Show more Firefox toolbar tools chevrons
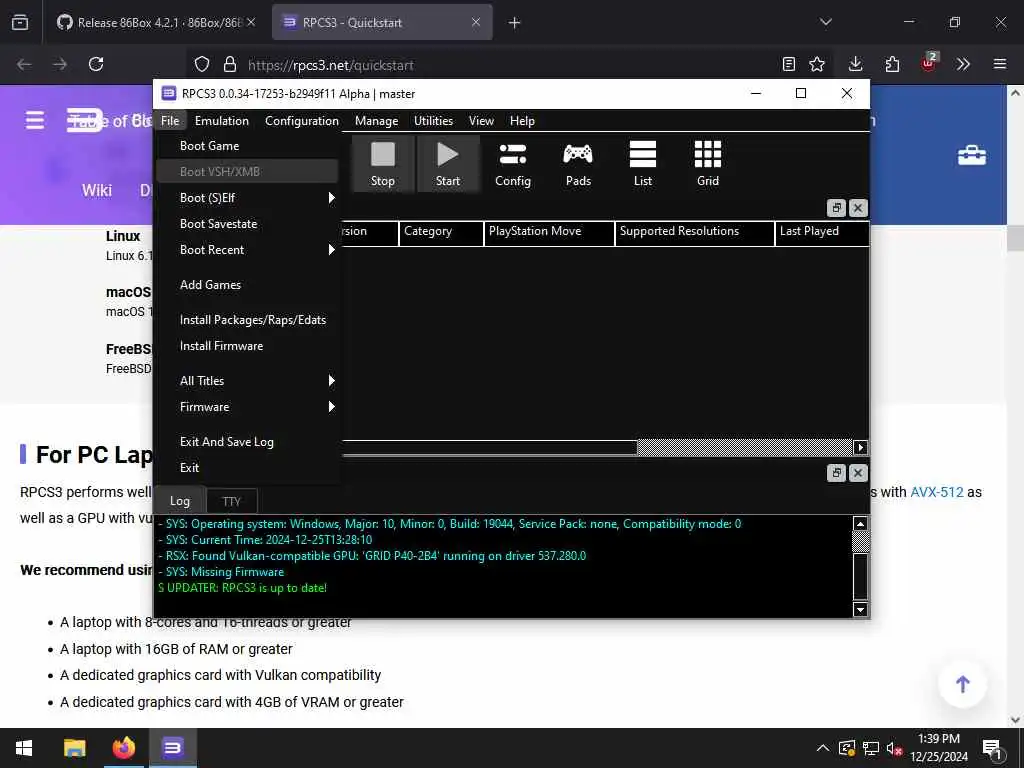Viewport: 1024px width, 768px height. 963,64
